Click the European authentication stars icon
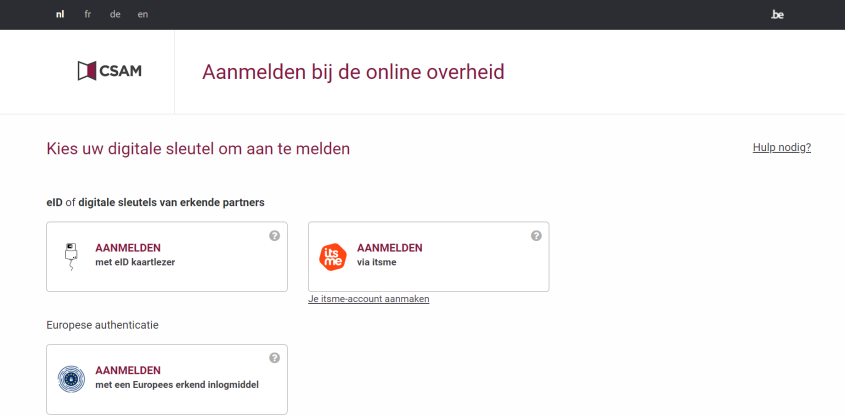This screenshot has width=845, height=415. coord(70,379)
